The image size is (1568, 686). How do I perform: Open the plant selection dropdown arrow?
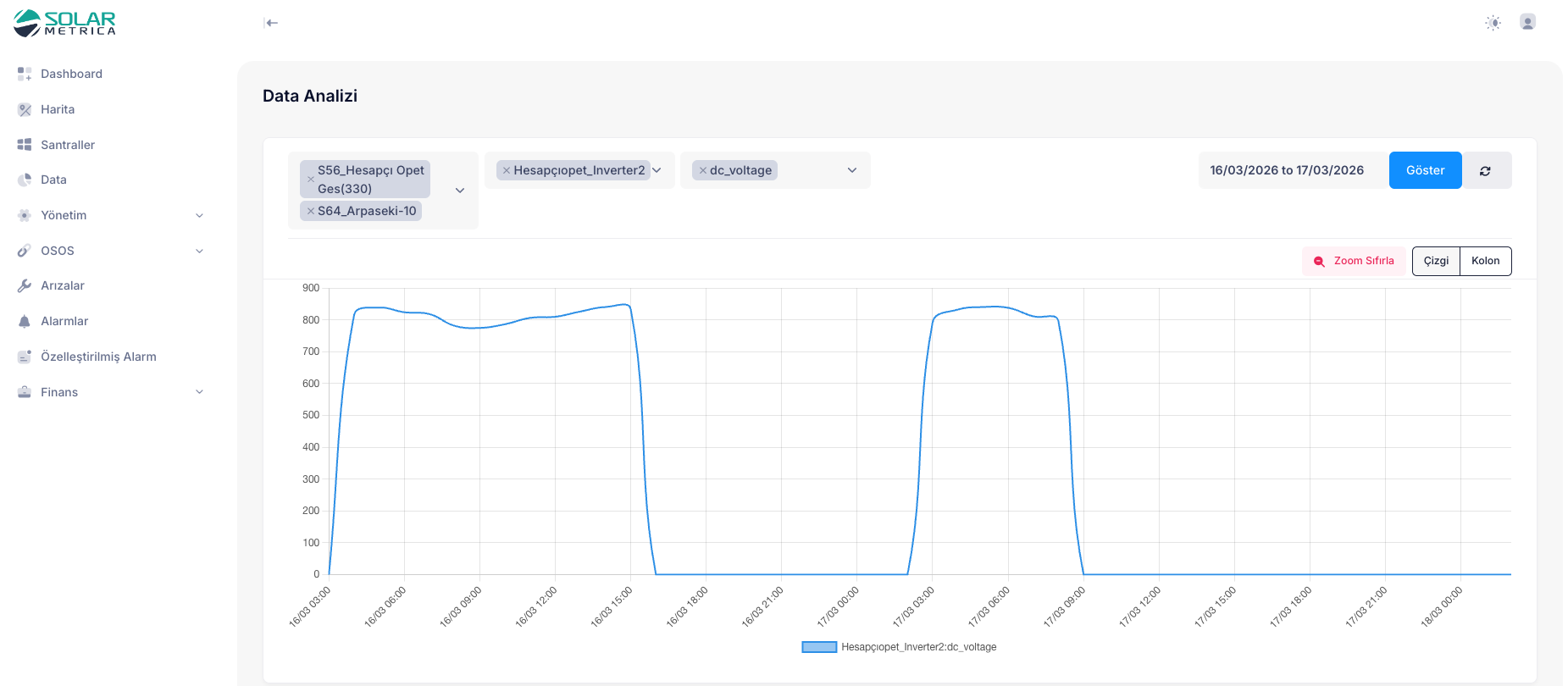460,191
